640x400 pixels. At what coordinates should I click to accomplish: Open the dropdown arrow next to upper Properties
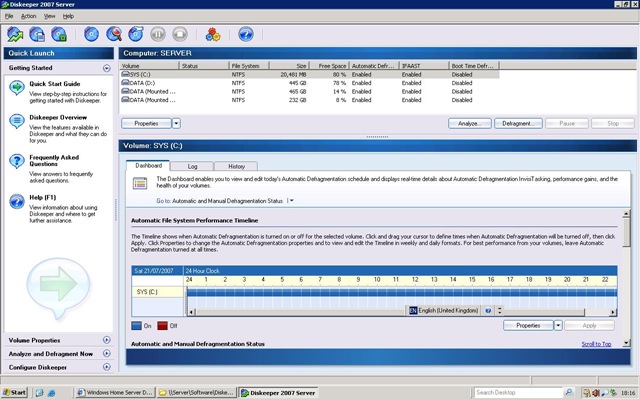(x=176, y=123)
